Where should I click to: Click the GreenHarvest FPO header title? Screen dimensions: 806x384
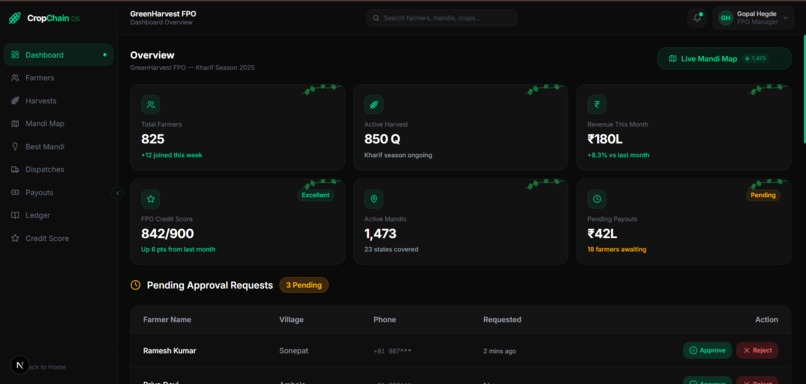click(163, 14)
